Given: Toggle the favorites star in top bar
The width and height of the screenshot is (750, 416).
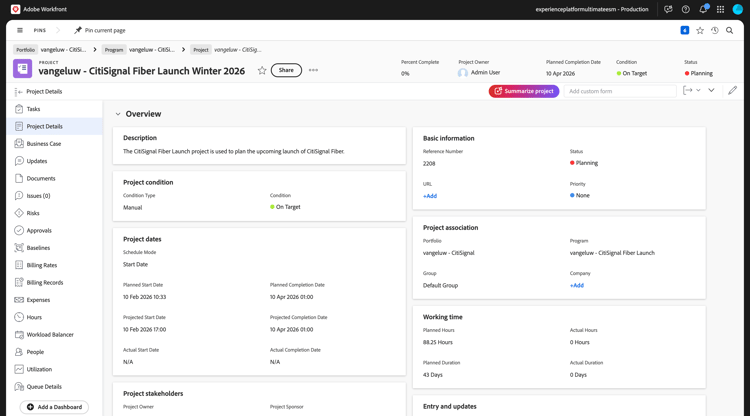Looking at the screenshot, I should (700, 30).
